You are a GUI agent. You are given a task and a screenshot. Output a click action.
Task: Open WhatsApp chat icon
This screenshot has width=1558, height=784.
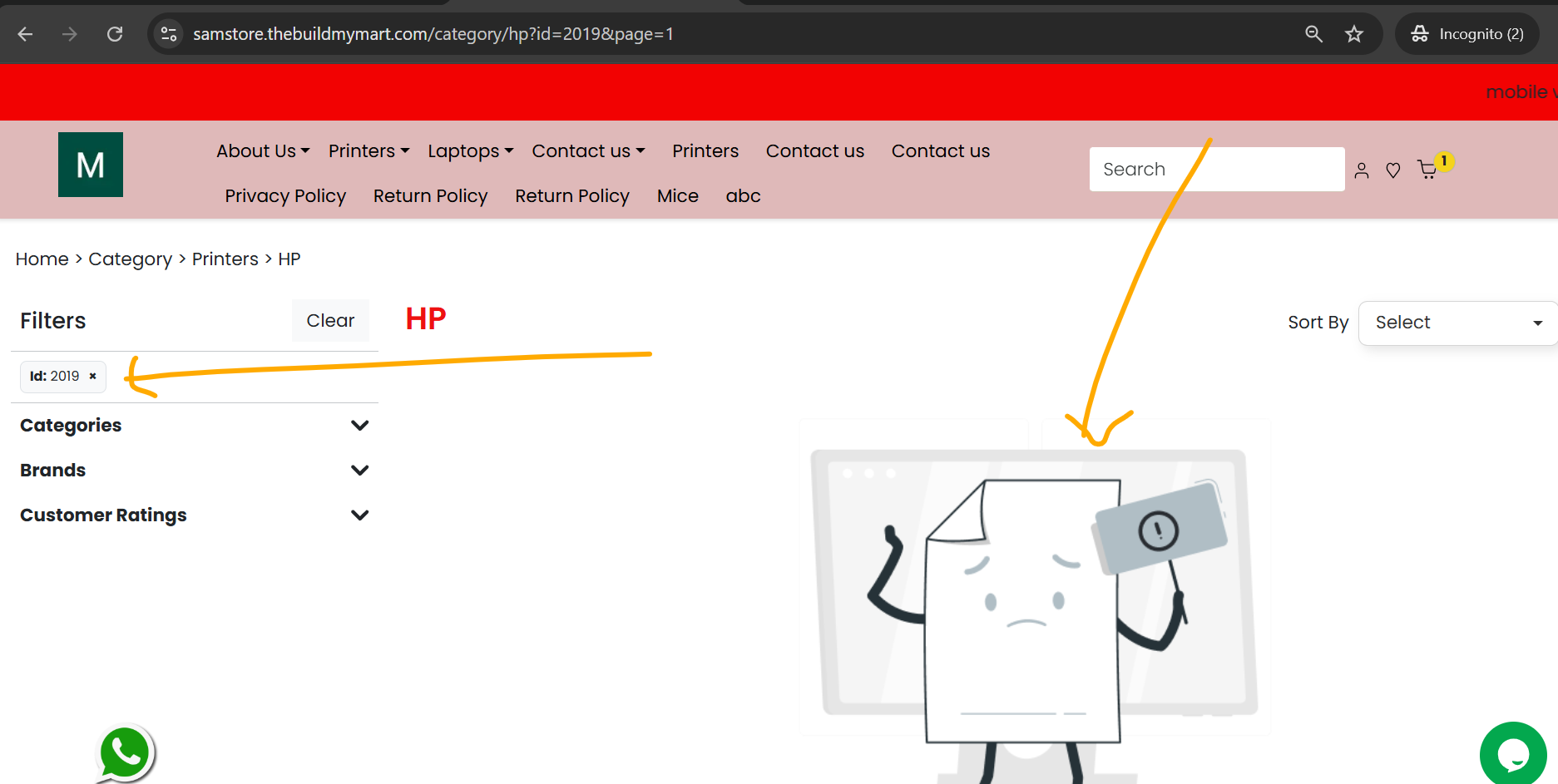(x=125, y=754)
